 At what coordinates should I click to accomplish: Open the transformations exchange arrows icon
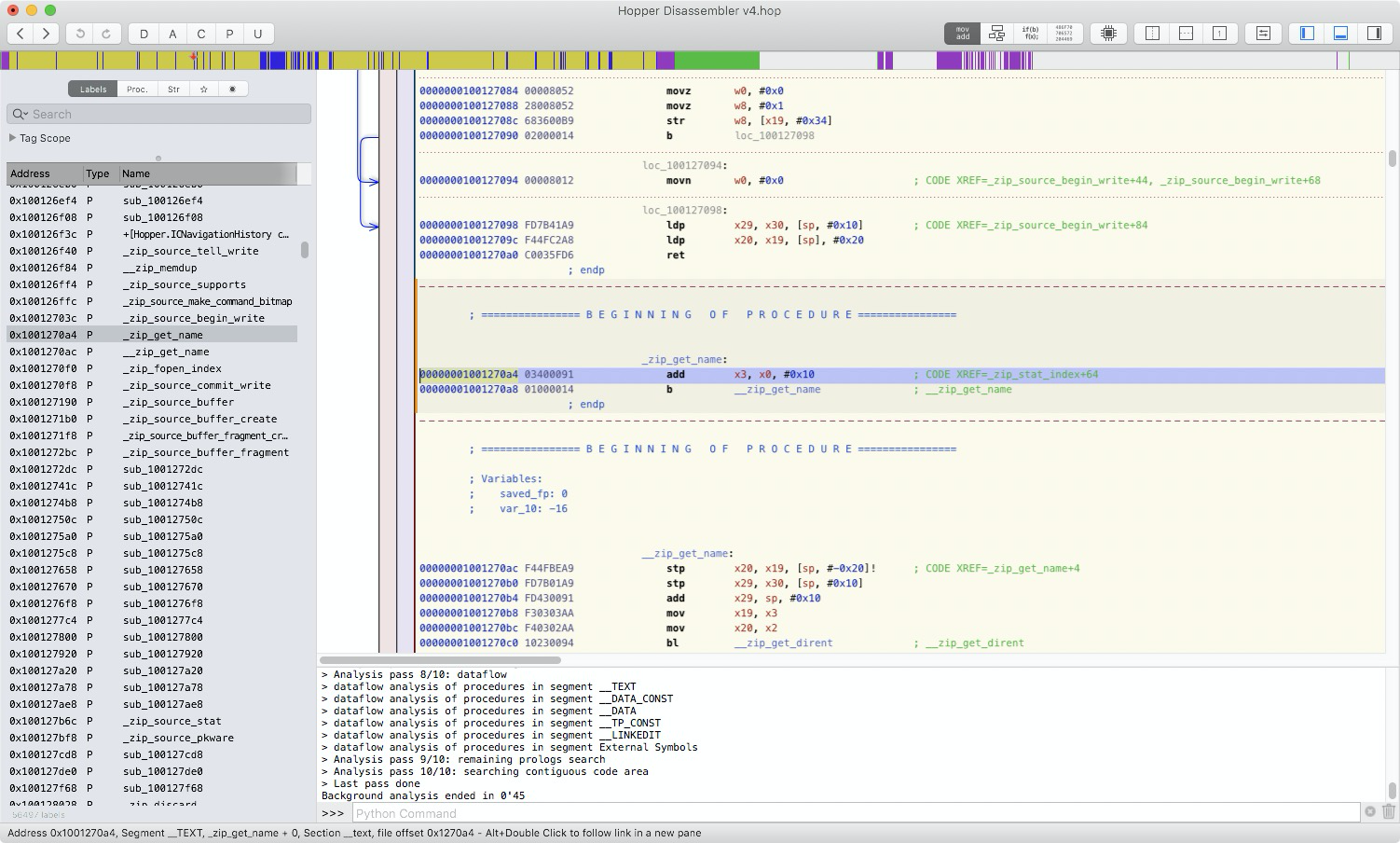tap(1263, 33)
